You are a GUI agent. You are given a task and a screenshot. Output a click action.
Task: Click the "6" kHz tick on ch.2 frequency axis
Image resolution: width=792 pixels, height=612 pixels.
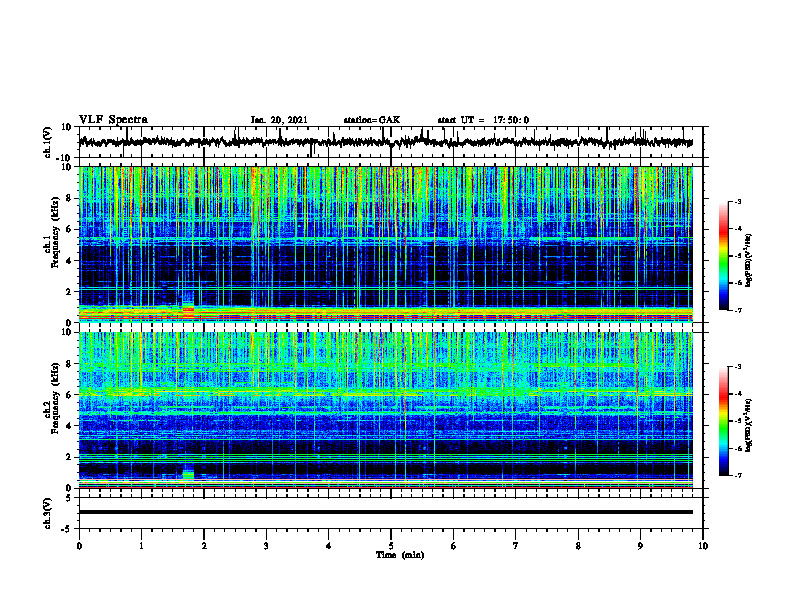click(x=69, y=395)
